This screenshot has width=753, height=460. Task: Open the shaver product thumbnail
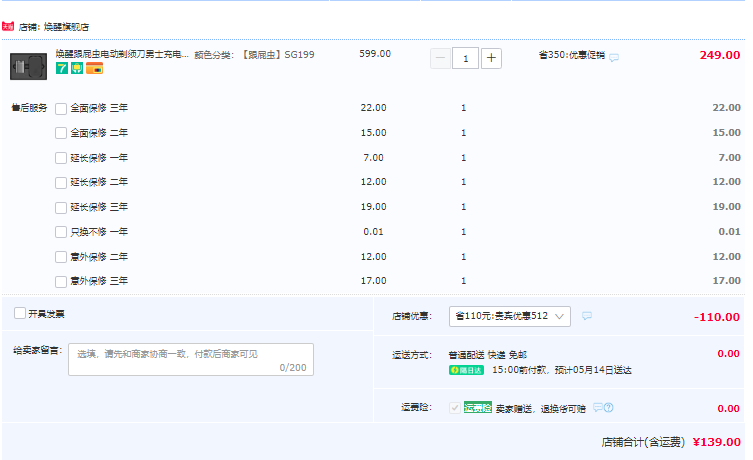click(28, 66)
